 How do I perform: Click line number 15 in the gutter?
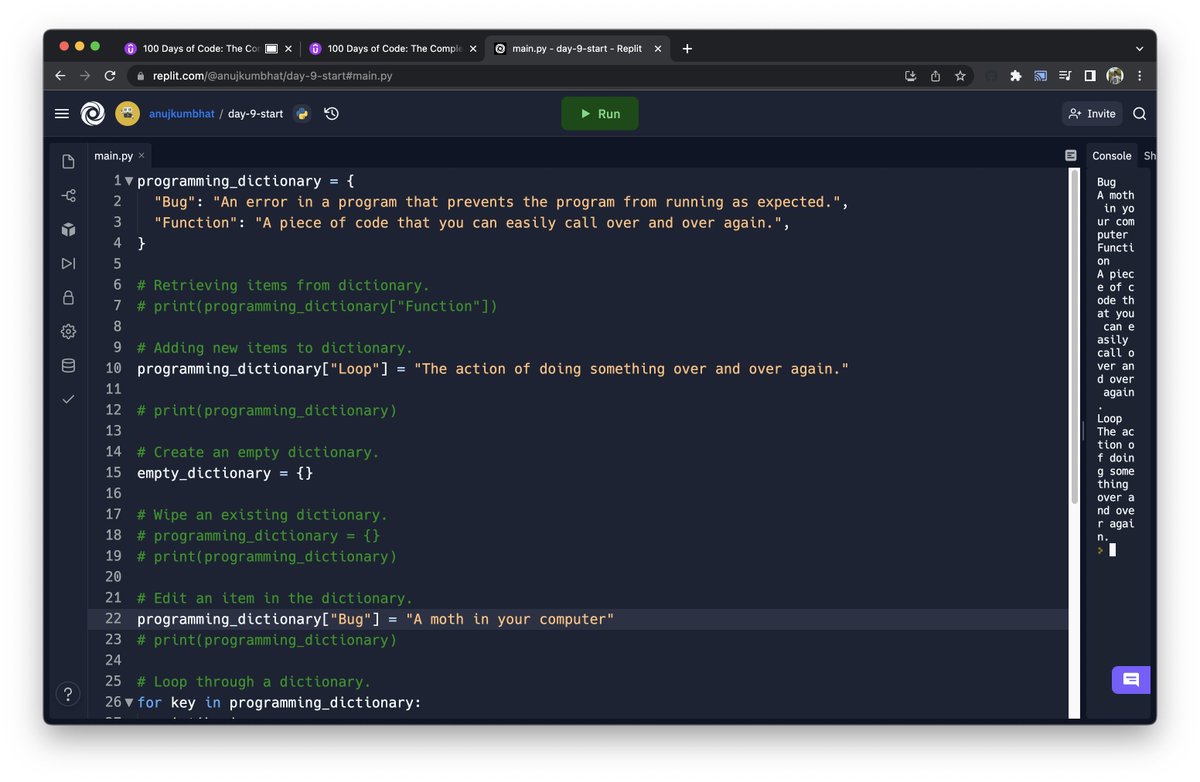point(113,473)
